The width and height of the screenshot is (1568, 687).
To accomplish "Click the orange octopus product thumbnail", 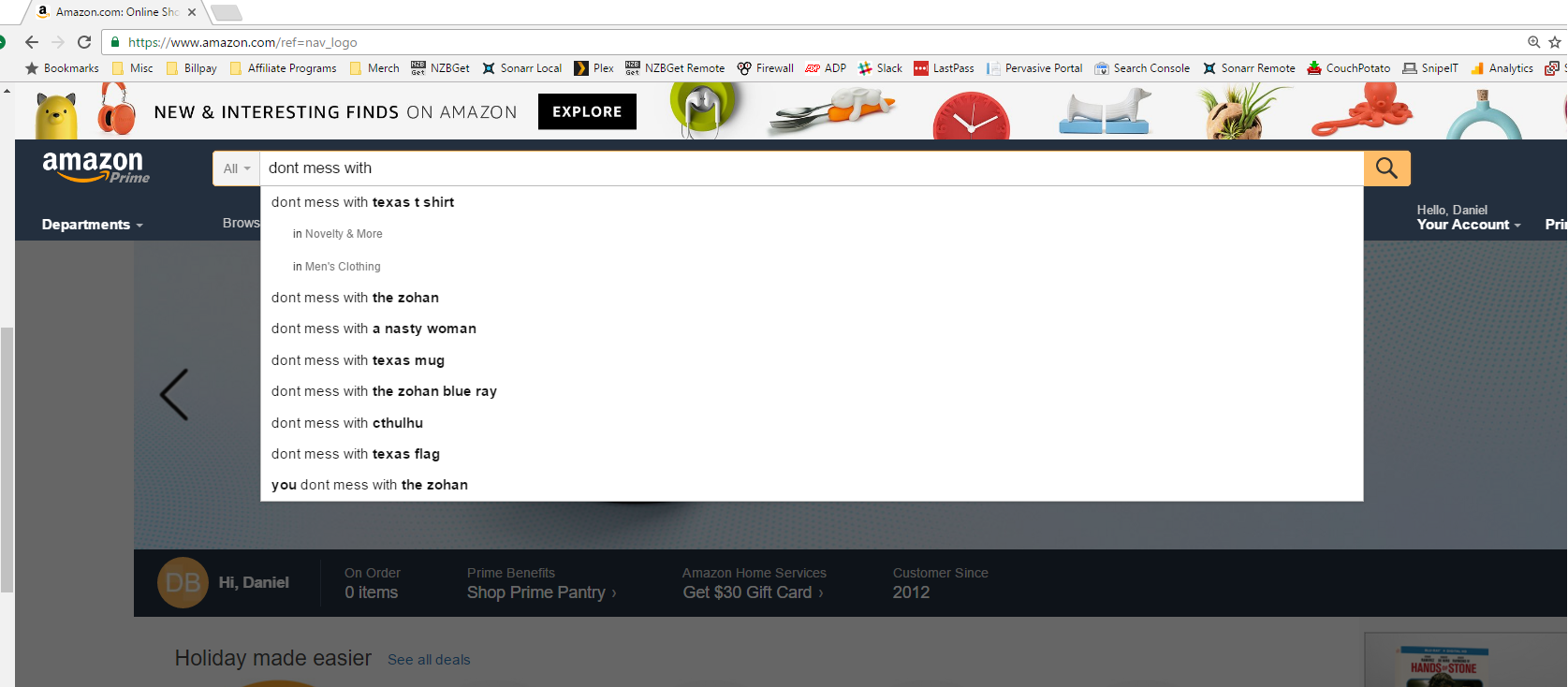I will (x=1363, y=109).
